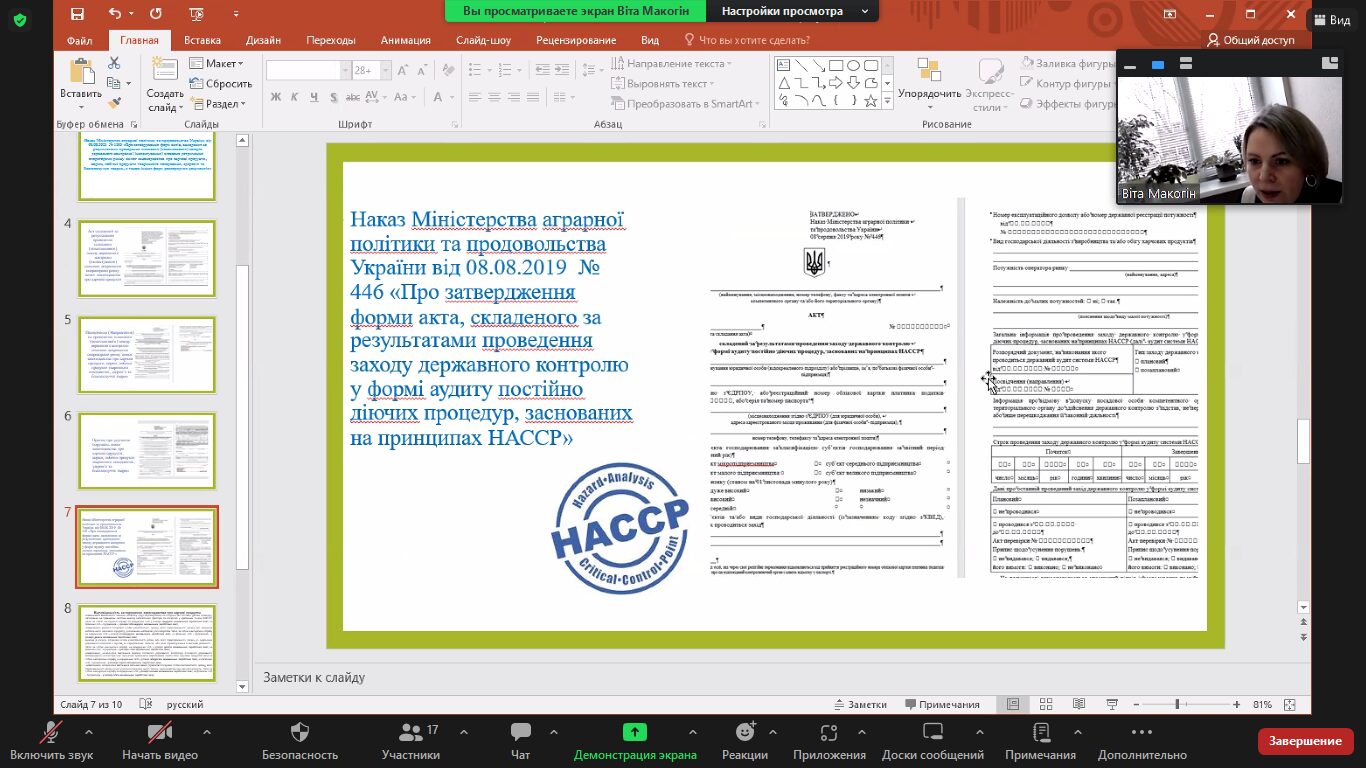Click the Text Shadow S icon
The height and width of the screenshot is (768, 1366).
coord(332,97)
